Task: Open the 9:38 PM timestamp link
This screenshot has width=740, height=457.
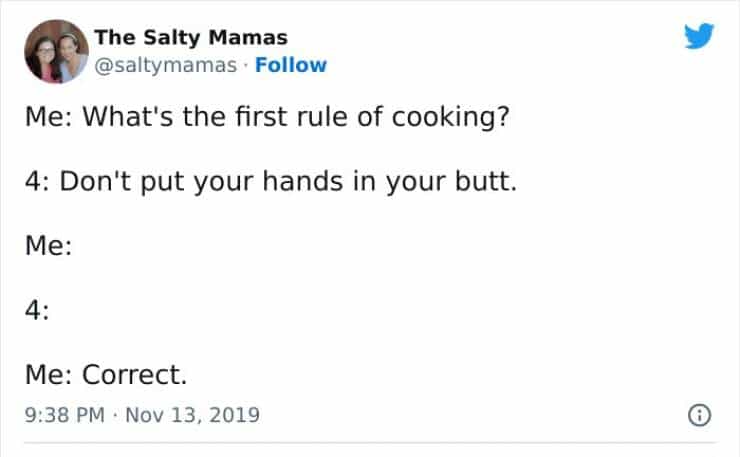Action: tap(65, 413)
